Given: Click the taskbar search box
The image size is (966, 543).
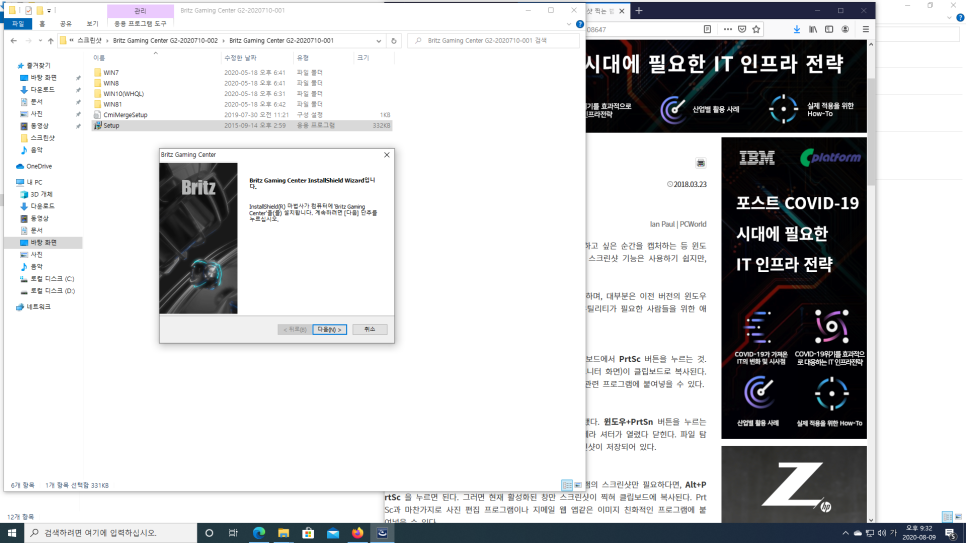Looking at the screenshot, I should tap(111, 533).
